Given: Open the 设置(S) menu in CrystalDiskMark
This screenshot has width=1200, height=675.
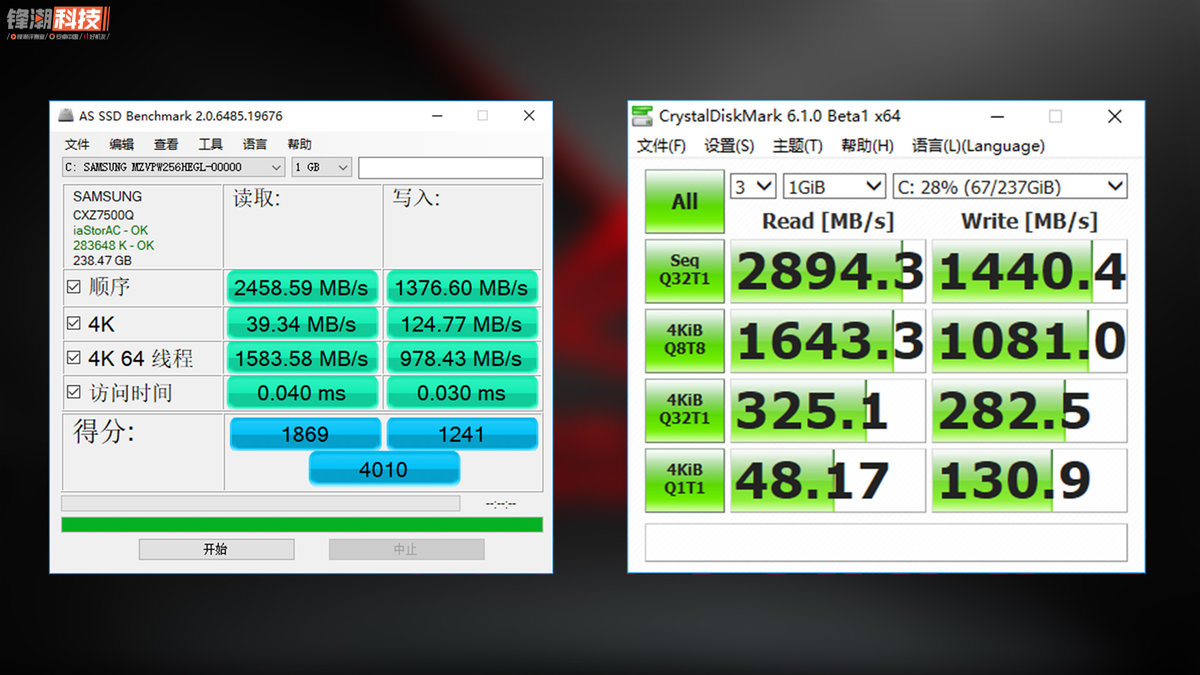Looking at the screenshot, I should coord(729,146).
